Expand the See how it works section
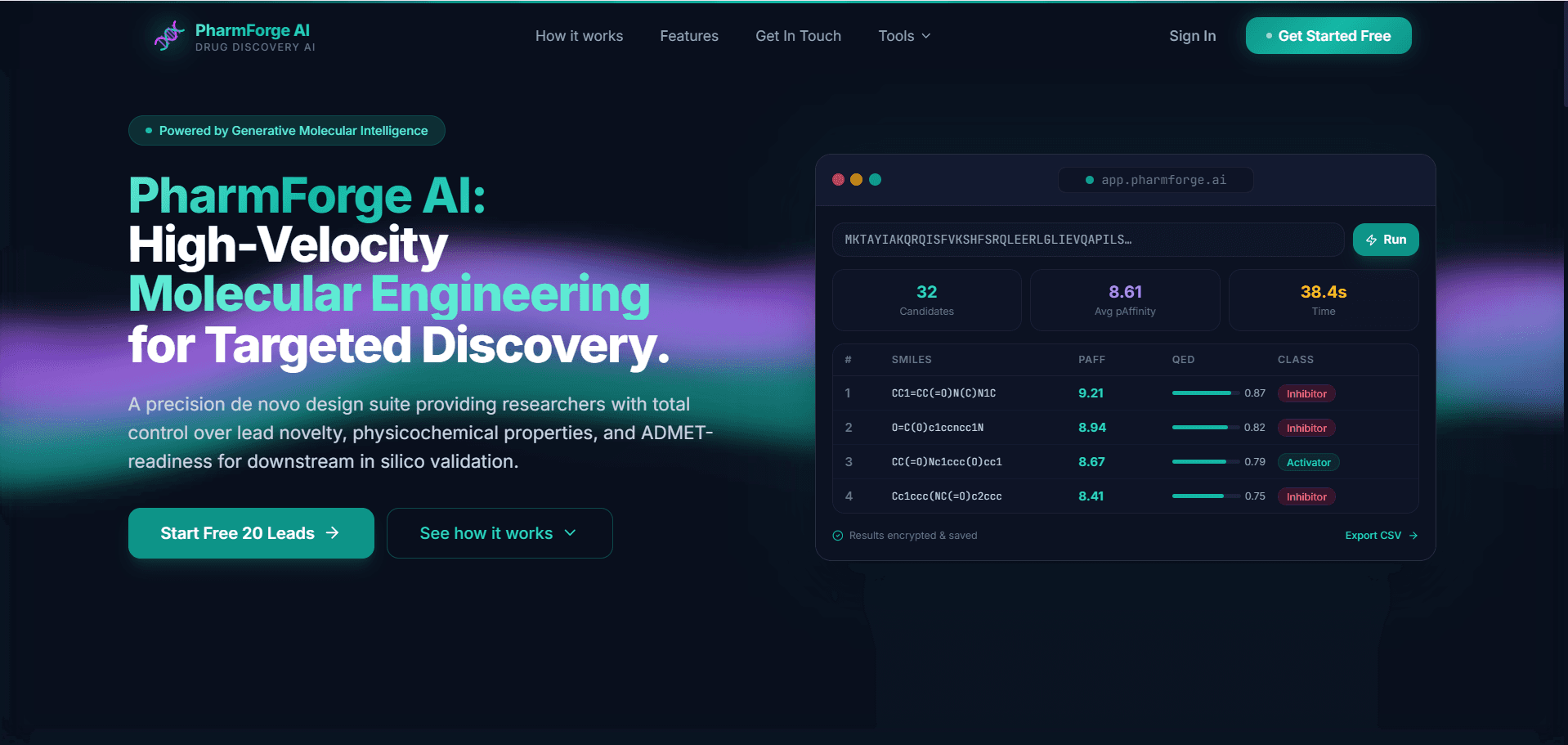The image size is (1568, 745). [500, 532]
